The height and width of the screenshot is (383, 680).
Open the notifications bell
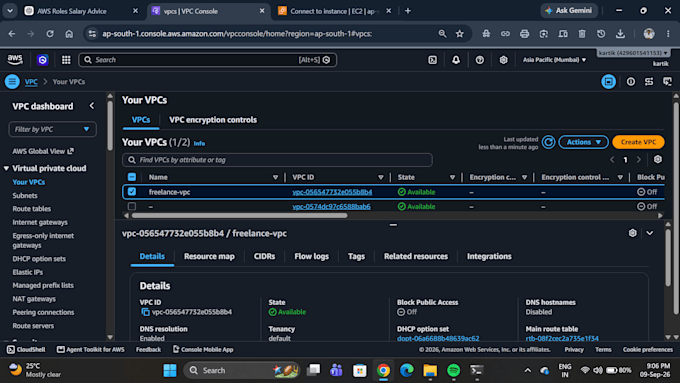[456, 60]
